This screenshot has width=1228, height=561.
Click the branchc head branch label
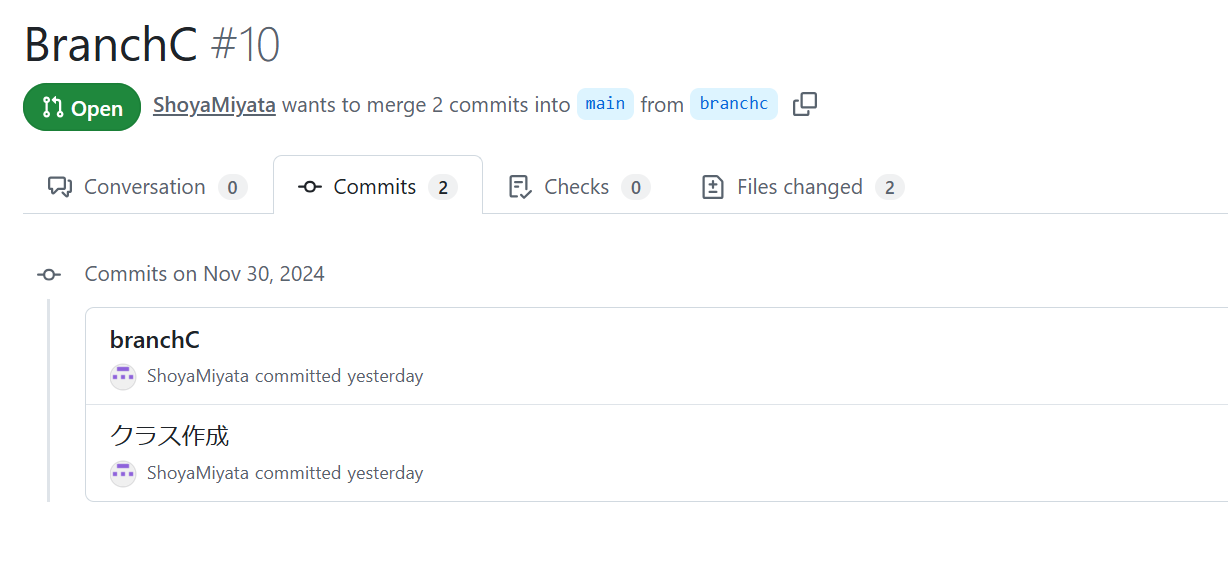[x=734, y=104]
